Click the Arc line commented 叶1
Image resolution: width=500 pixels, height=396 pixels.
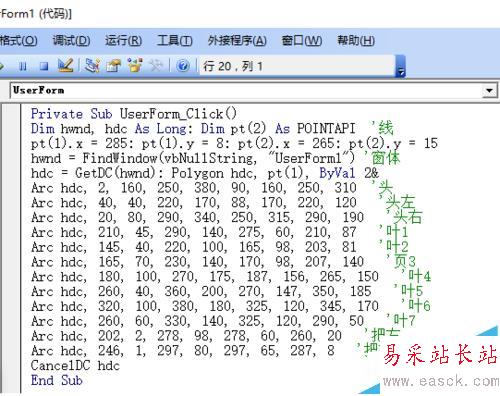[x=194, y=232]
